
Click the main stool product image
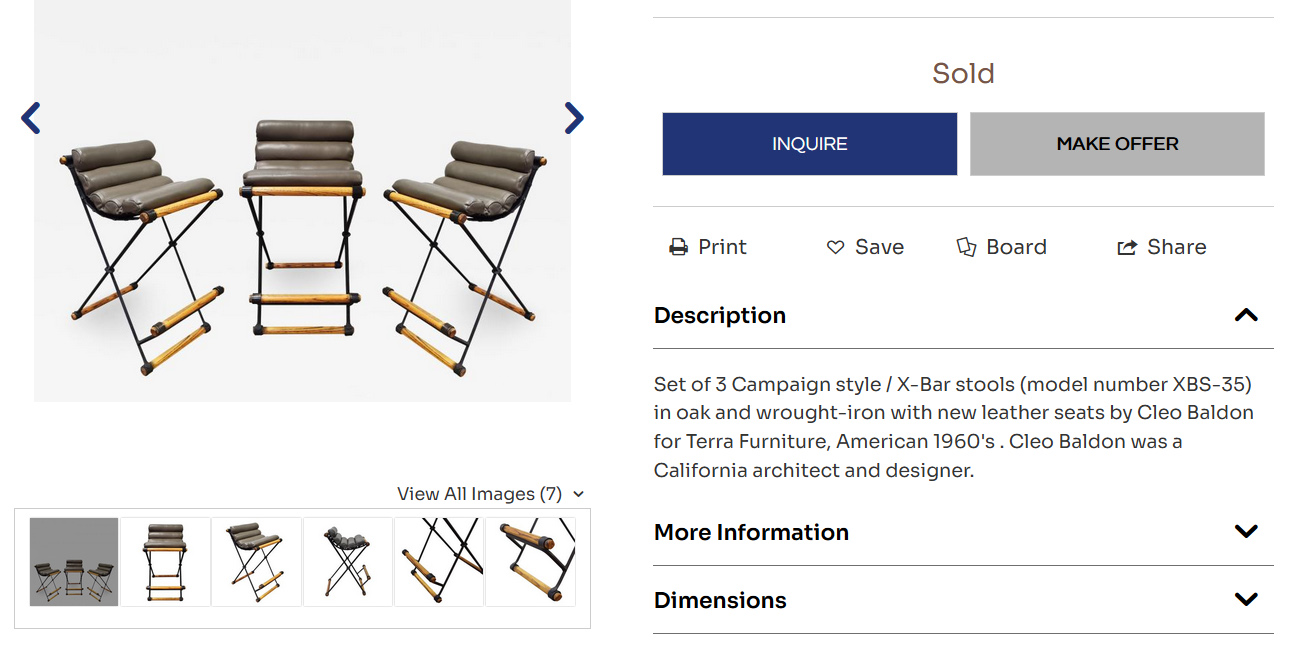pyautogui.click(x=302, y=200)
